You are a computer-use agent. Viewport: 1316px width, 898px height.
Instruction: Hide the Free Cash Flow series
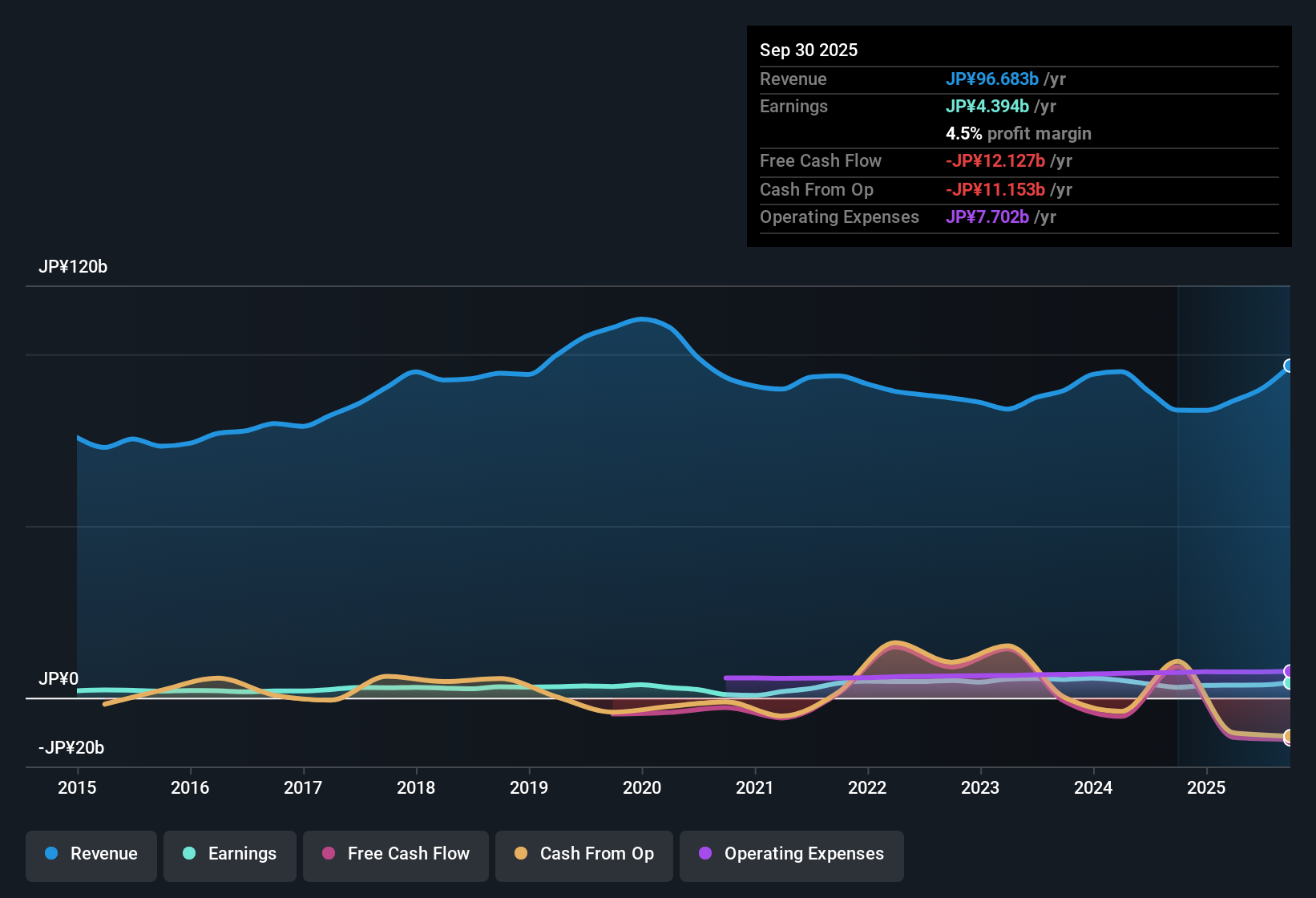coord(395,854)
